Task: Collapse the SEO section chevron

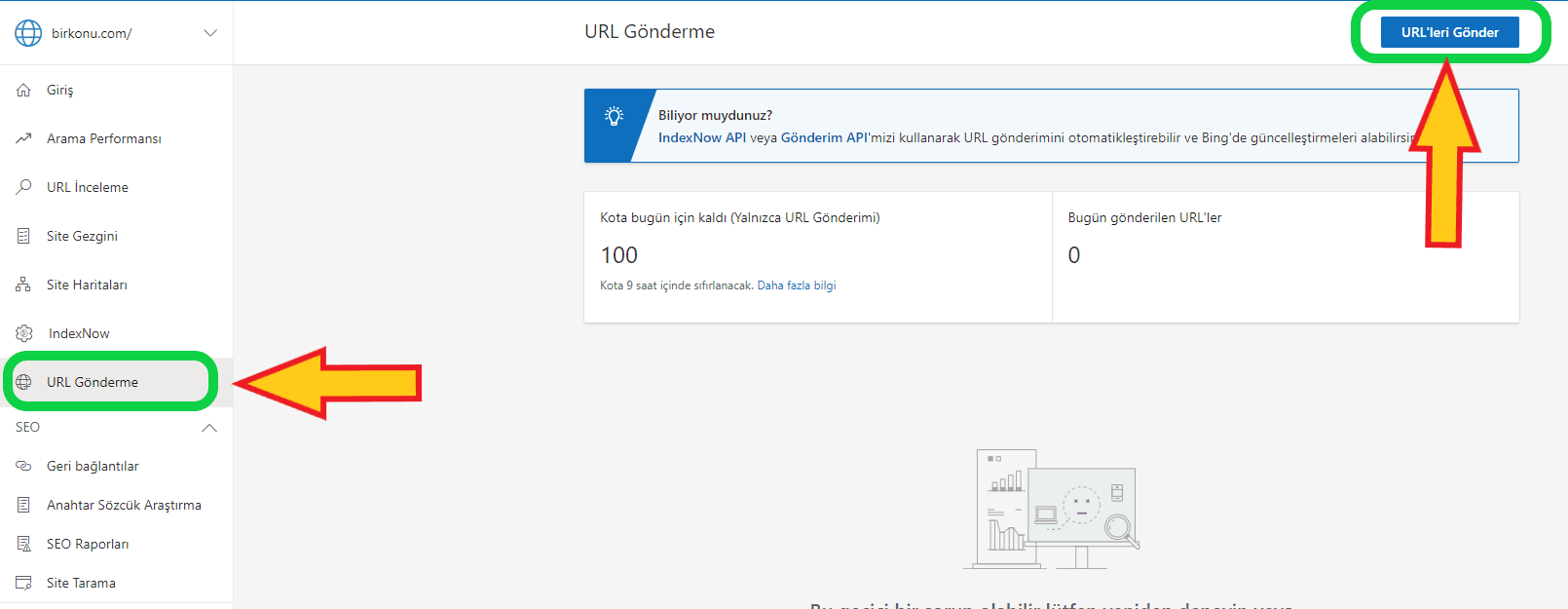Action: pos(209,428)
